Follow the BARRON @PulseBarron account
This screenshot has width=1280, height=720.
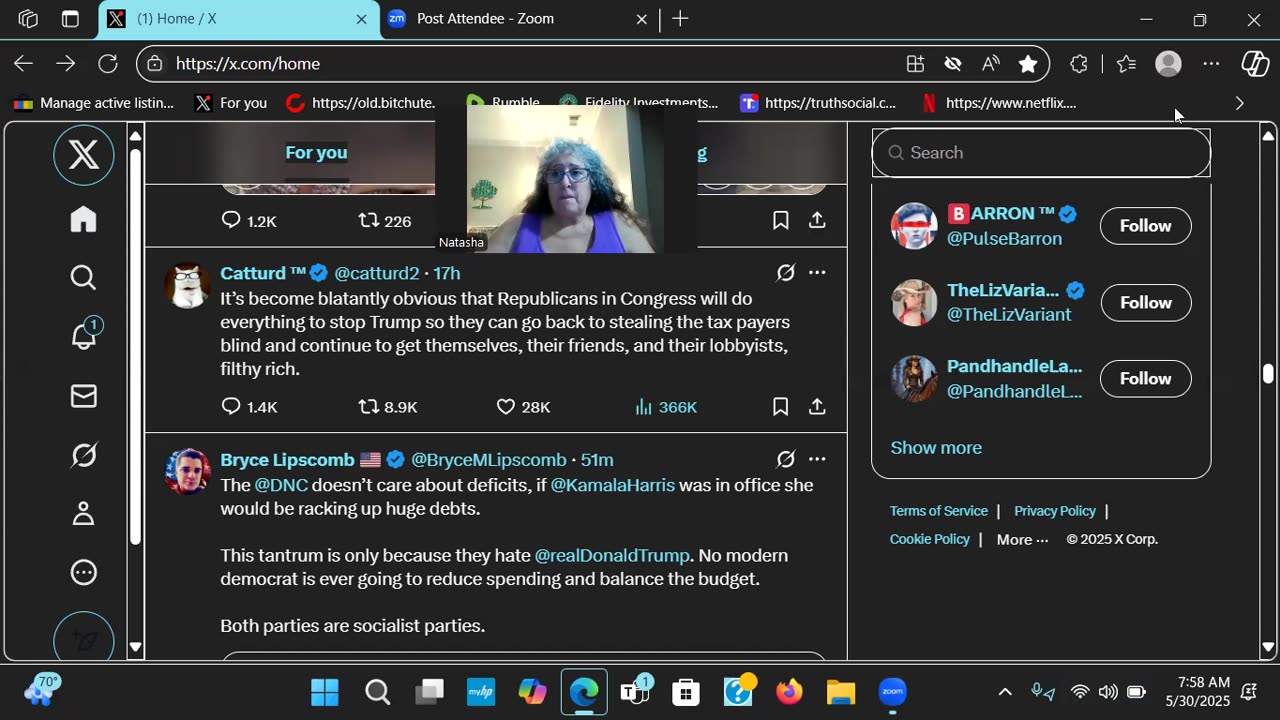pyautogui.click(x=1145, y=226)
